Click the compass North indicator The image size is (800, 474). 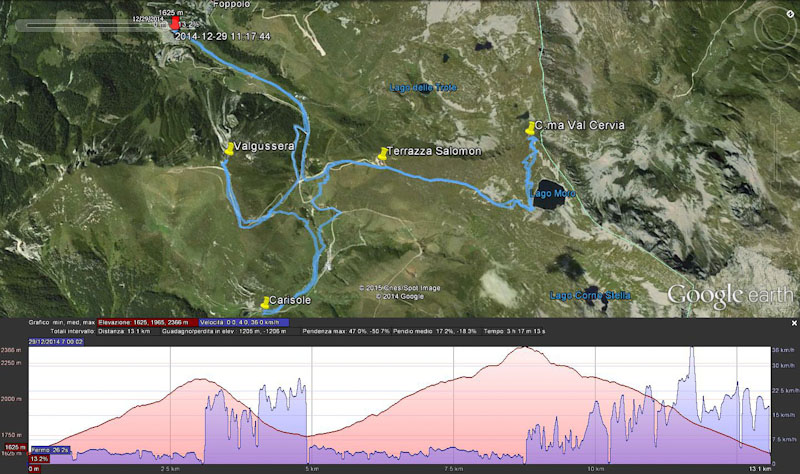(790, 14)
